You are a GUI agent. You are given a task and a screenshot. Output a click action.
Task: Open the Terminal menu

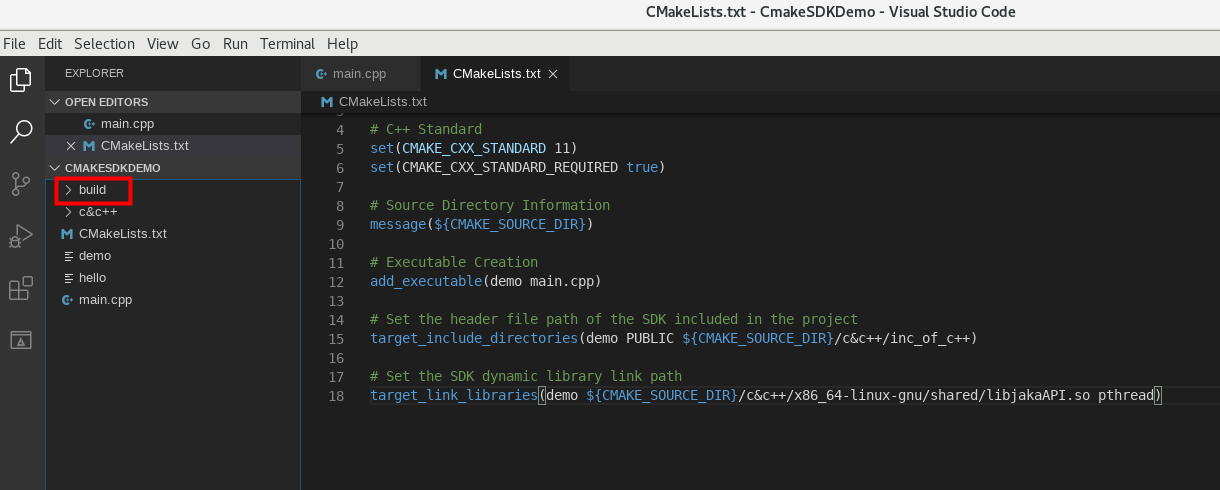[x=287, y=44]
